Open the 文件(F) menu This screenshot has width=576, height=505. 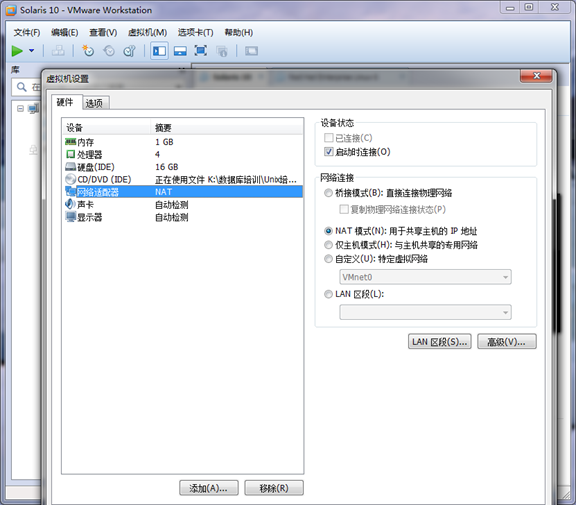(x=27, y=33)
